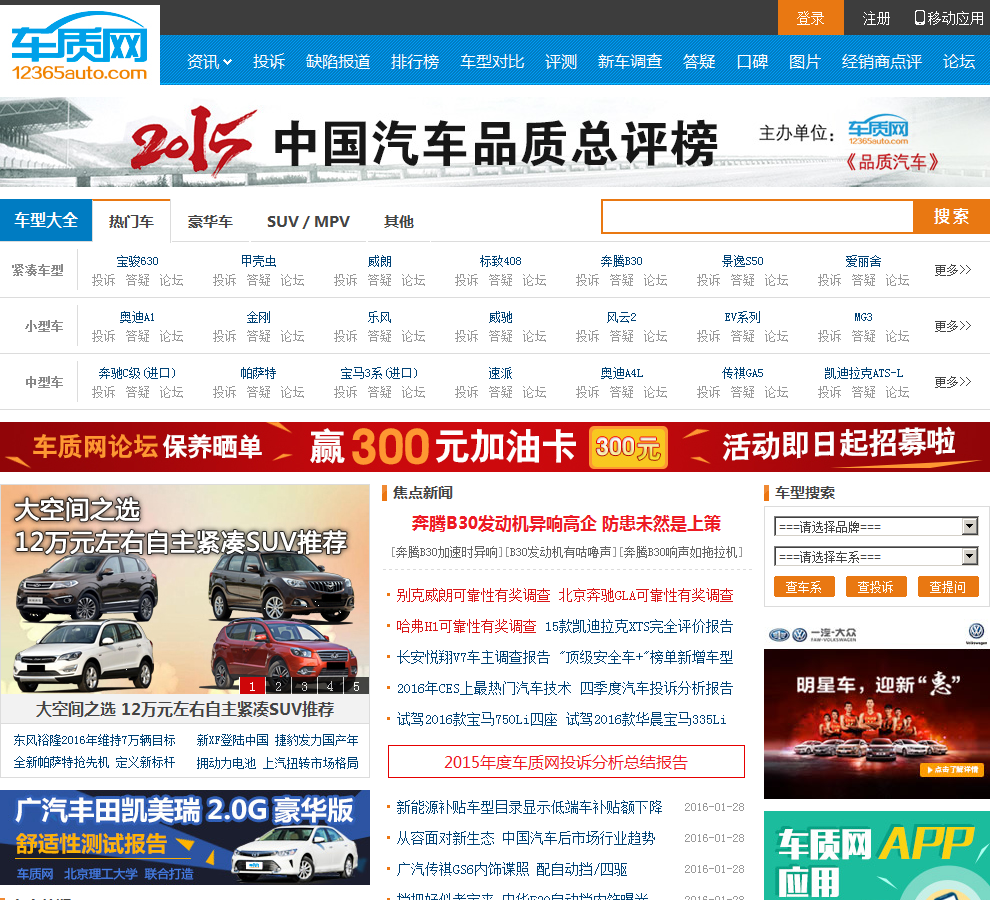The height and width of the screenshot is (900, 990).
Task: Open the 请选择车系 series dropdown
Action: click(x=876, y=556)
